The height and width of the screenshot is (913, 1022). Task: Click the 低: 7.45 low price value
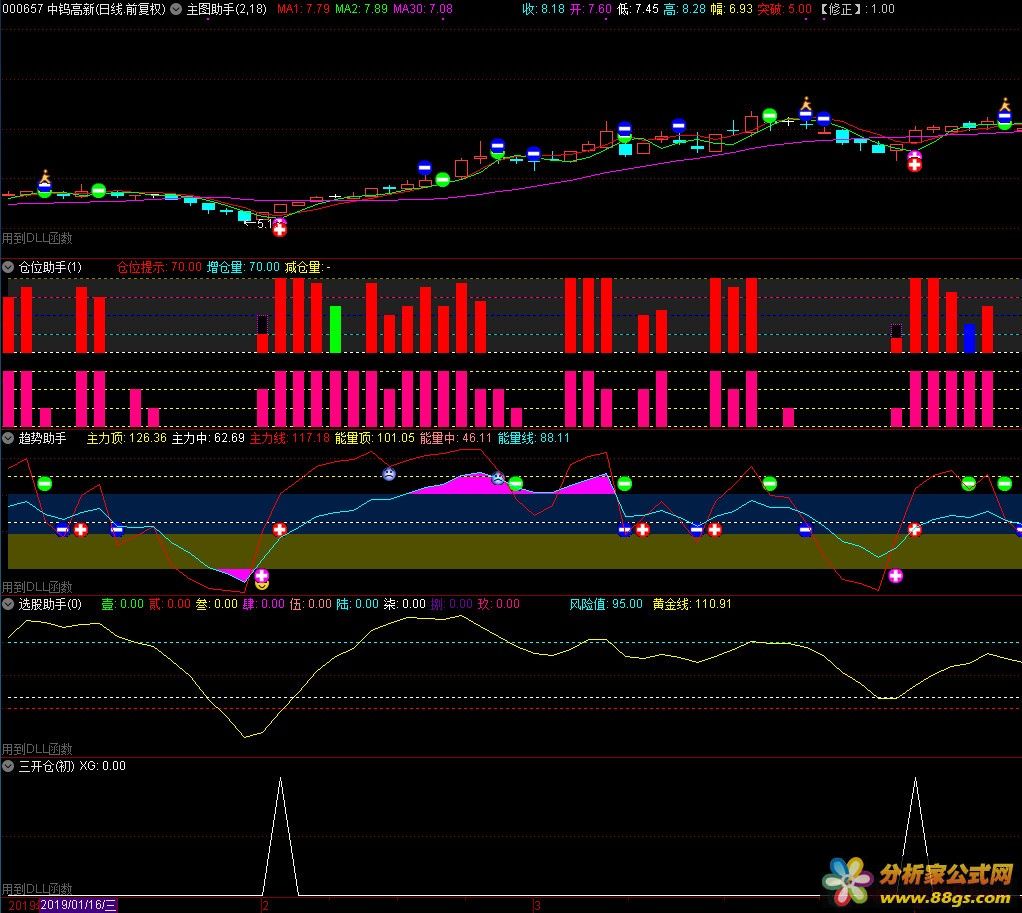(x=637, y=9)
